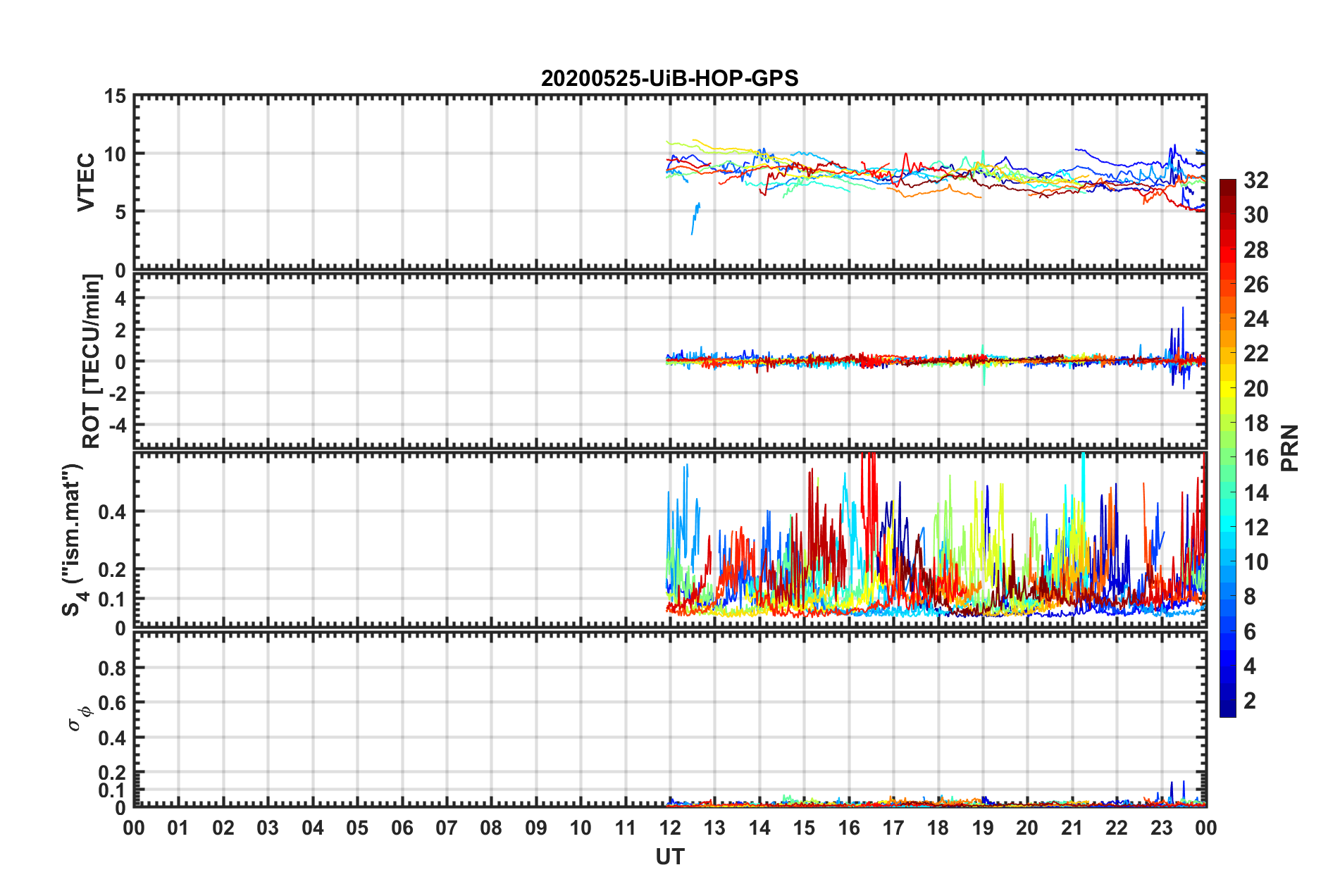Click the "-4" tick on the ROT axis
Image resolution: width=1340 pixels, height=896 pixels.
(x=118, y=425)
